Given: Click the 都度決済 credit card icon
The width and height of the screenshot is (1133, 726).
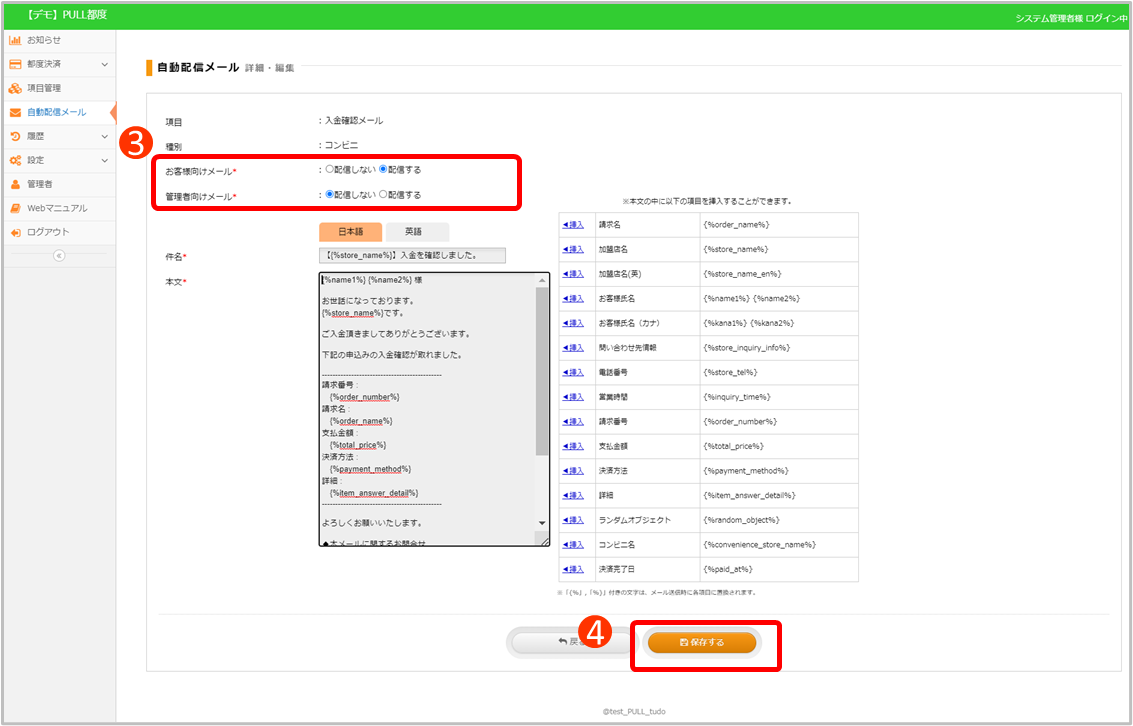Looking at the screenshot, I should coord(15,64).
